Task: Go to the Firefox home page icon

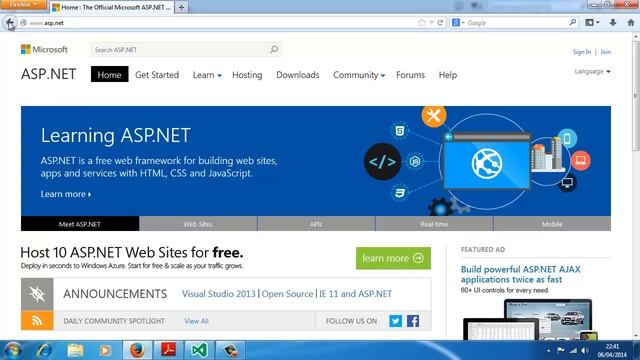Action: [x=631, y=23]
